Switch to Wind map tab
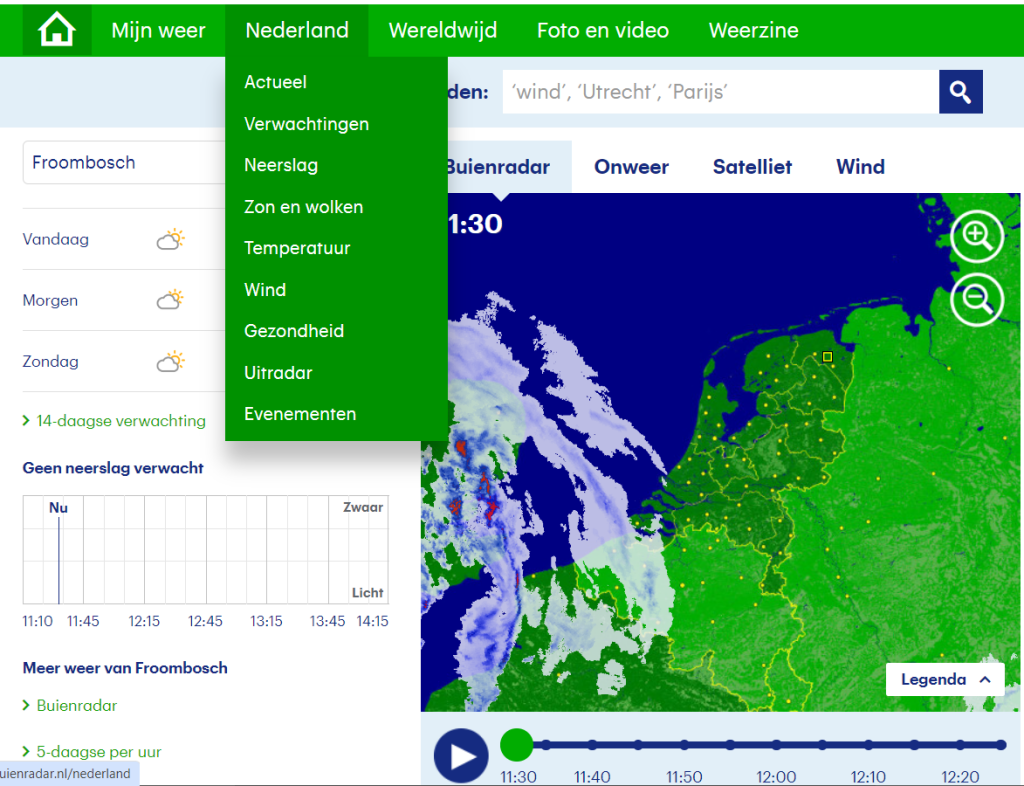The width and height of the screenshot is (1024, 786). pyautogui.click(x=861, y=166)
